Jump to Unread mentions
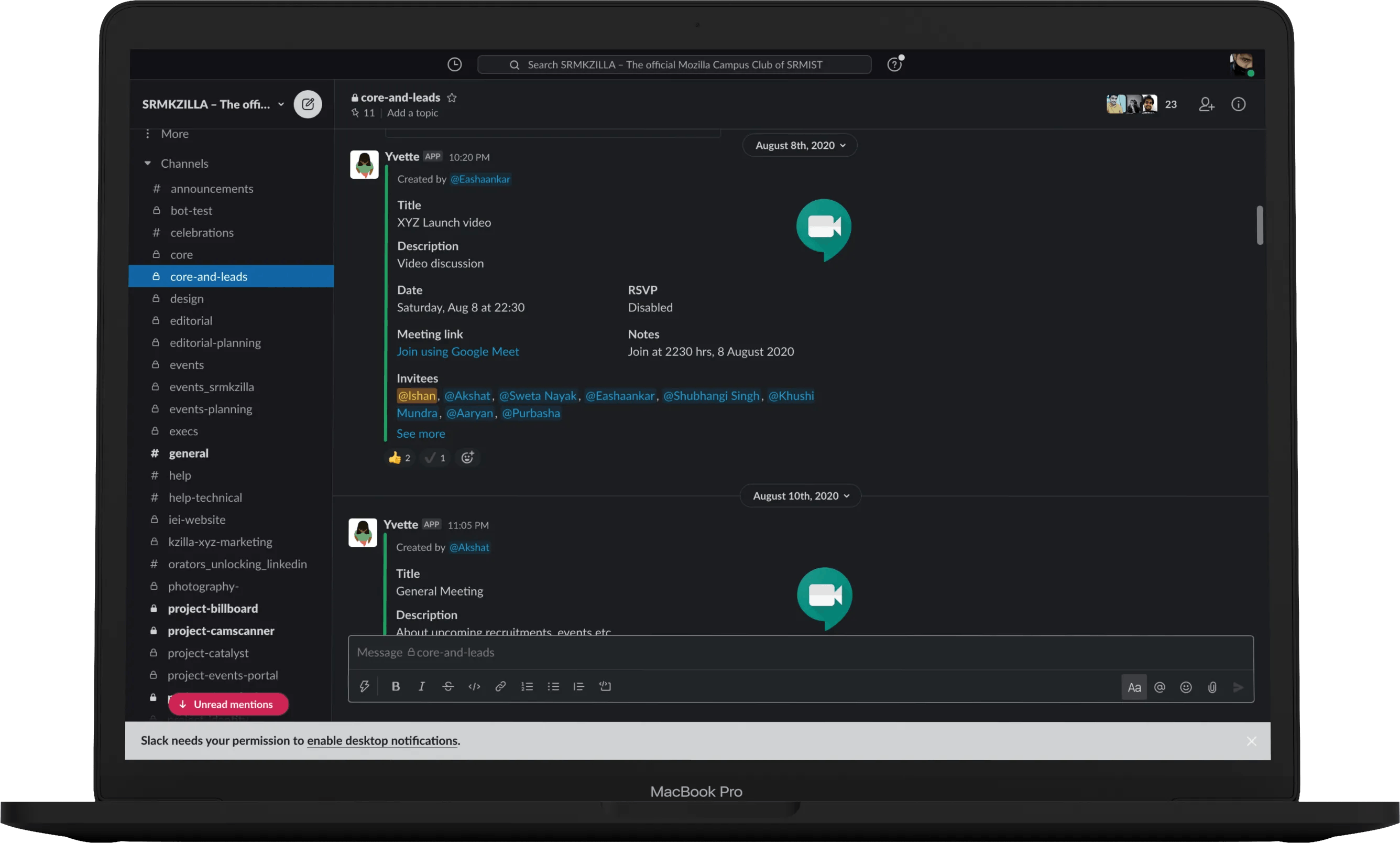 point(228,705)
